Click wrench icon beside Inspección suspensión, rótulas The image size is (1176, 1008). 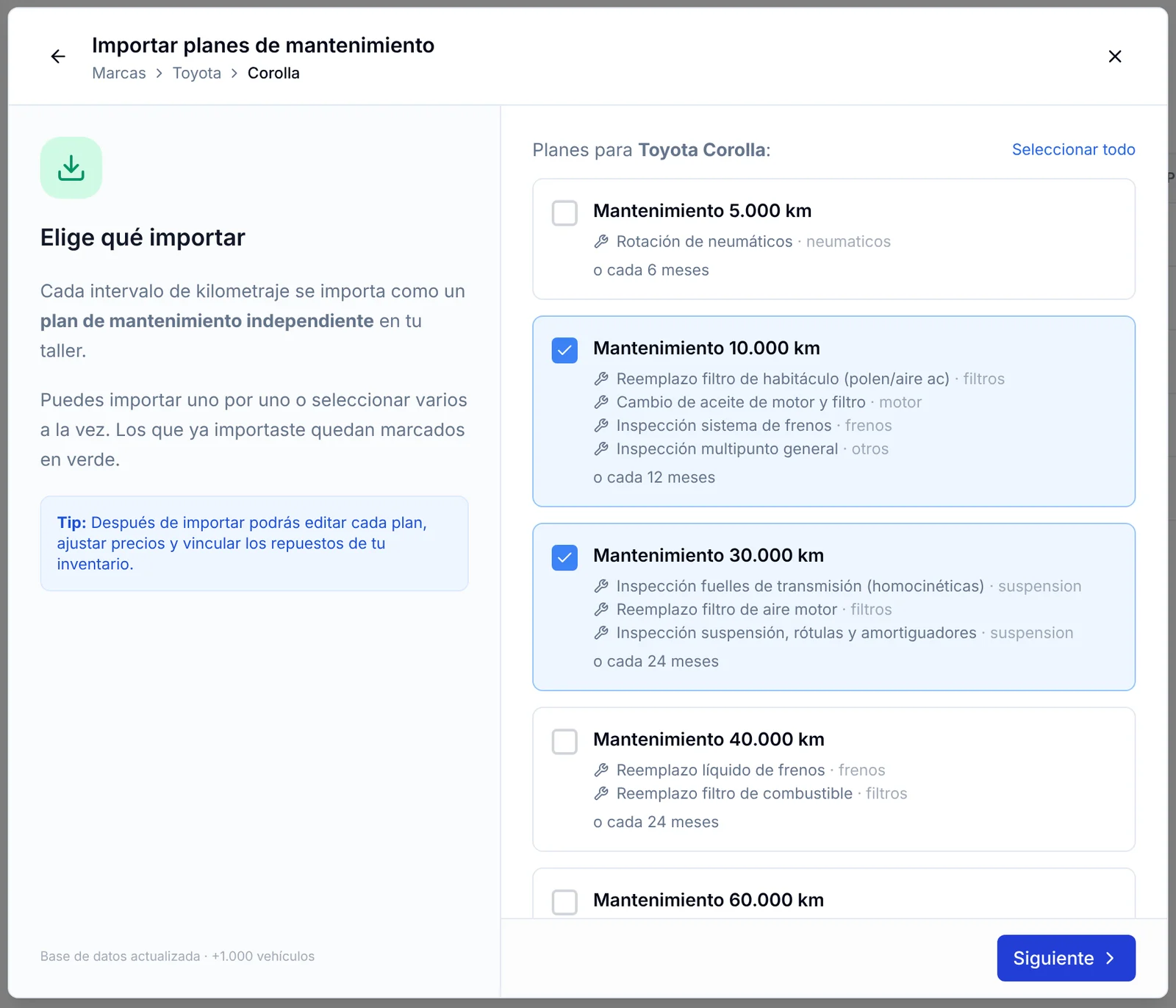(x=601, y=633)
